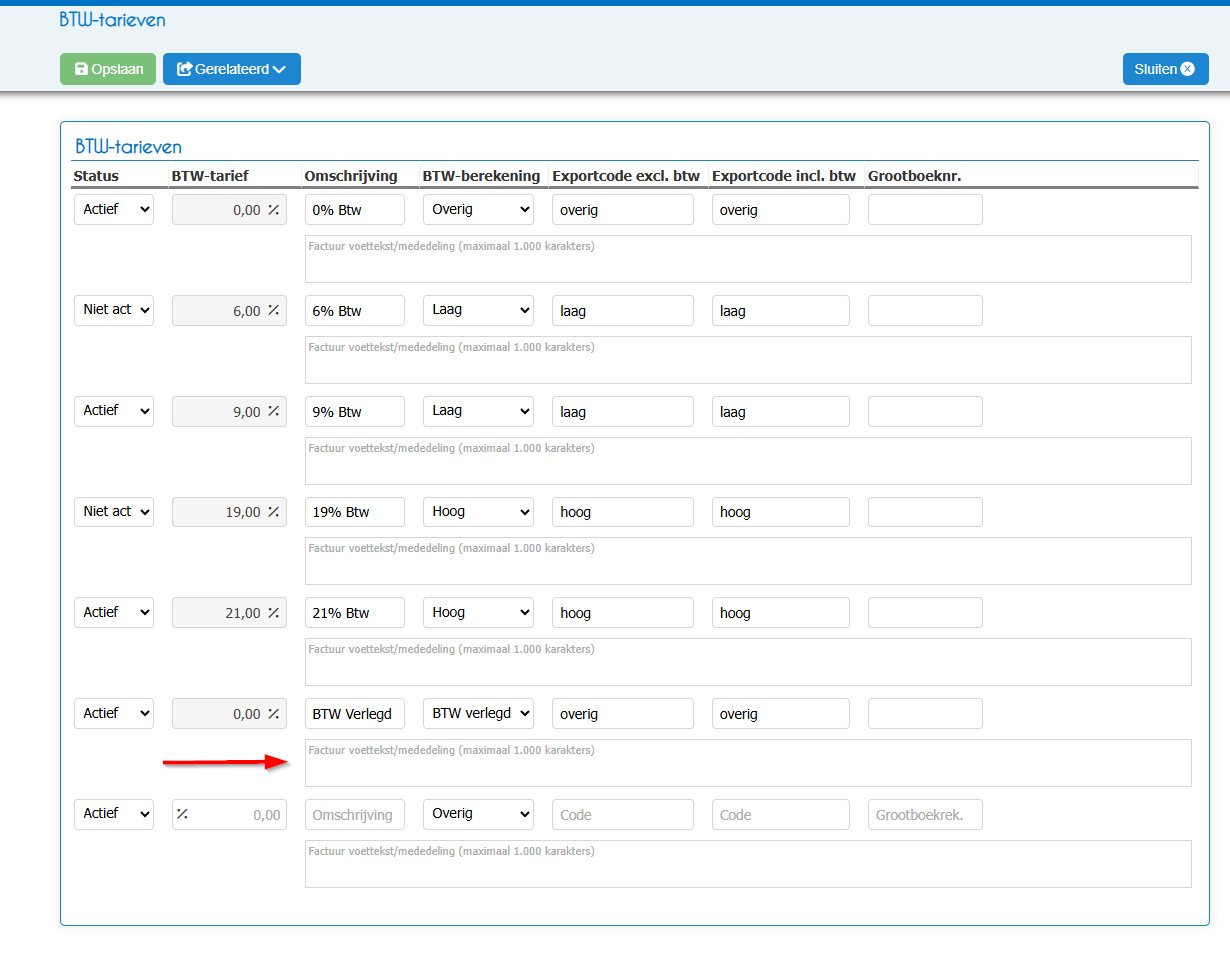Click the percent icon in the new empty tarief row
The width and height of the screenshot is (1230, 958).
pos(182,814)
